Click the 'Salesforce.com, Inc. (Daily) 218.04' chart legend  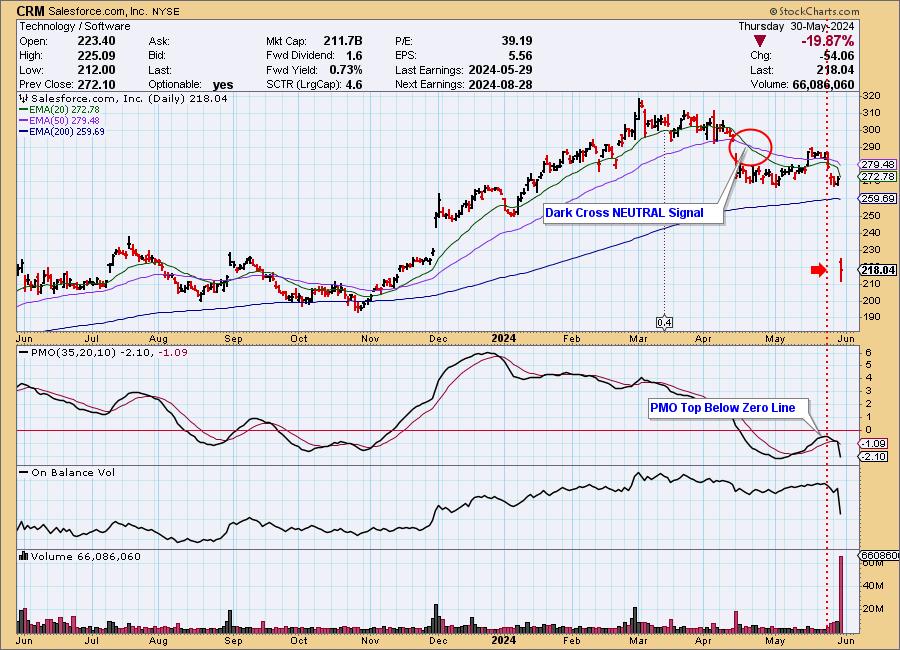123,99
